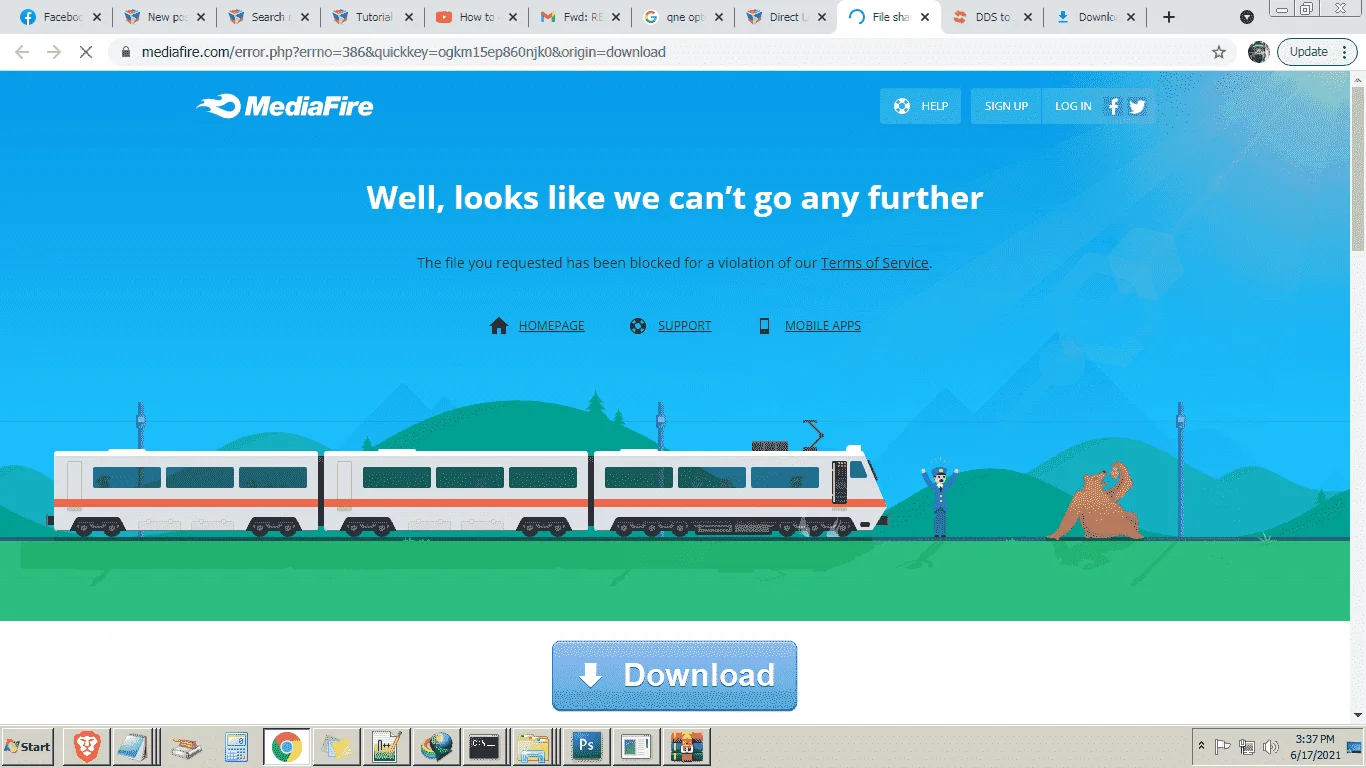This screenshot has height=768, width=1366.
Task: Bookmark this page with the star
Action: (x=1219, y=52)
